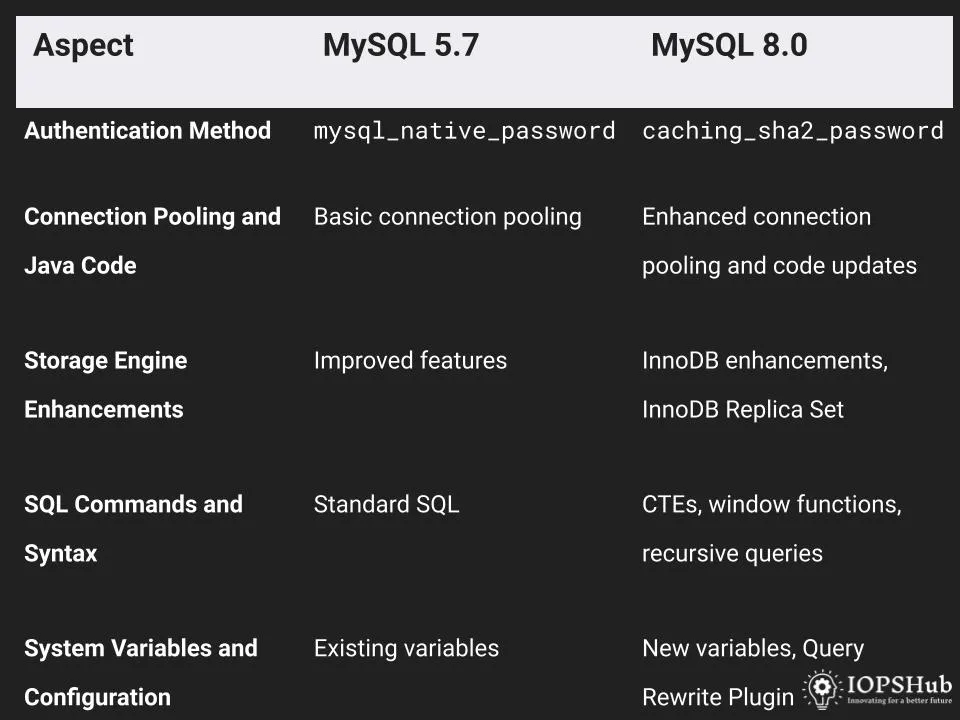Click the InnoDB Replica Set text
960x720 pixels.
click(x=743, y=409)
